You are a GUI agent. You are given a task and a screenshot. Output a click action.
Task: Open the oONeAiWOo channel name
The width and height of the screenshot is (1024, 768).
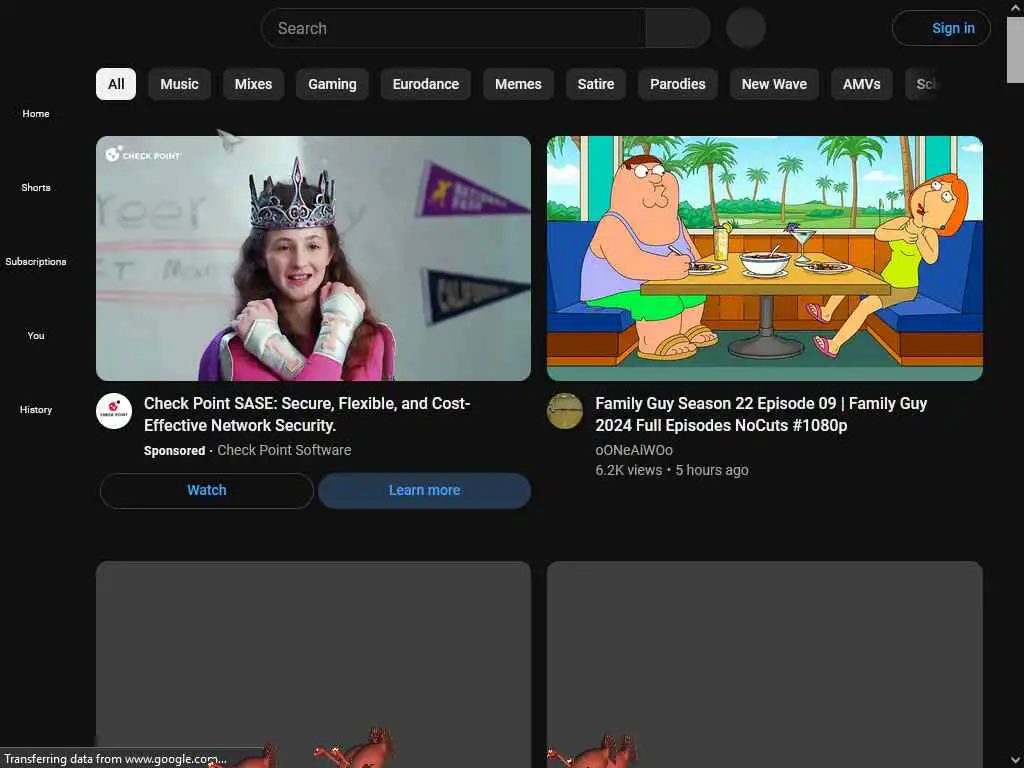pyautogui.click(x=633, y=450)
